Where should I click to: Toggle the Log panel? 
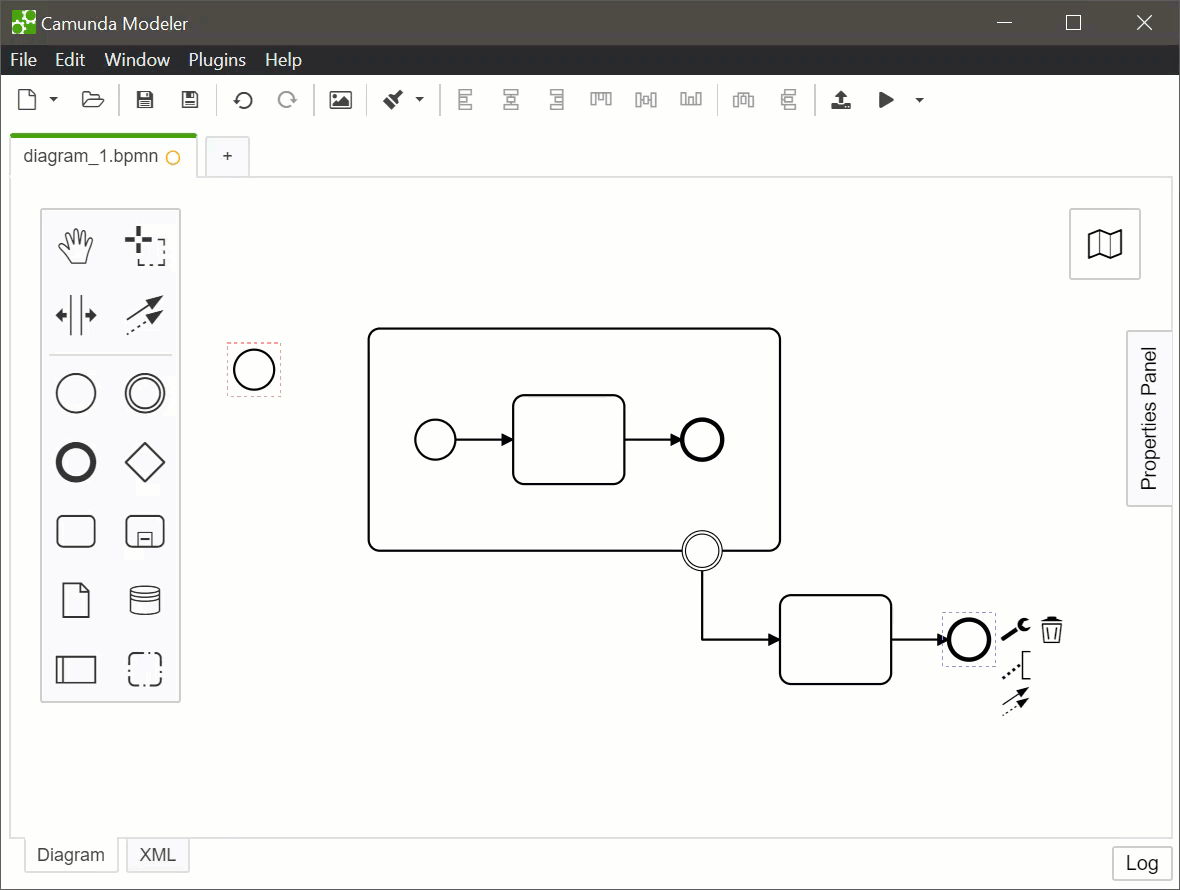(1142, 863)
